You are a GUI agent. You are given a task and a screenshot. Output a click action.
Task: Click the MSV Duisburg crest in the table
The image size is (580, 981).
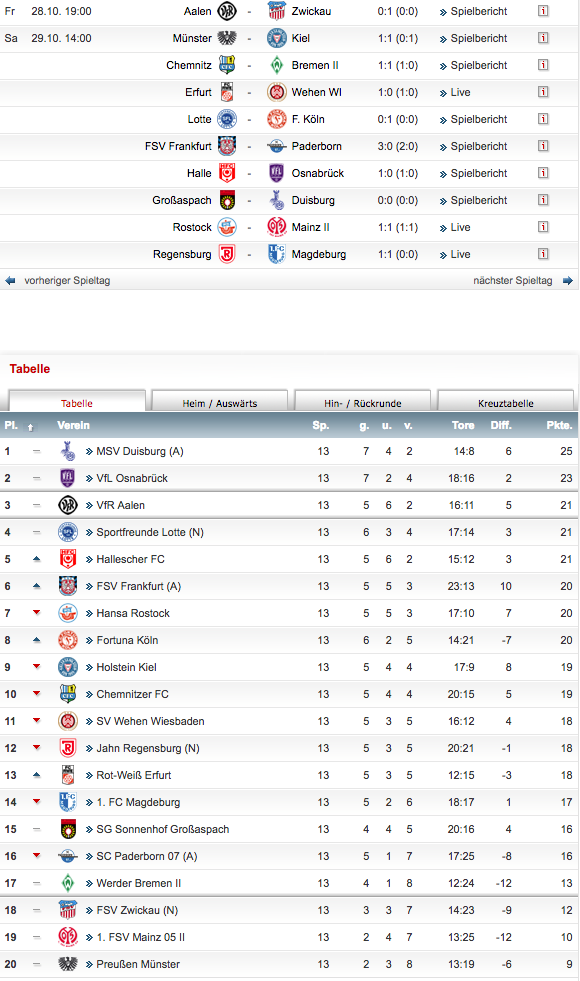pyautogui.click(x=68, y=451)
